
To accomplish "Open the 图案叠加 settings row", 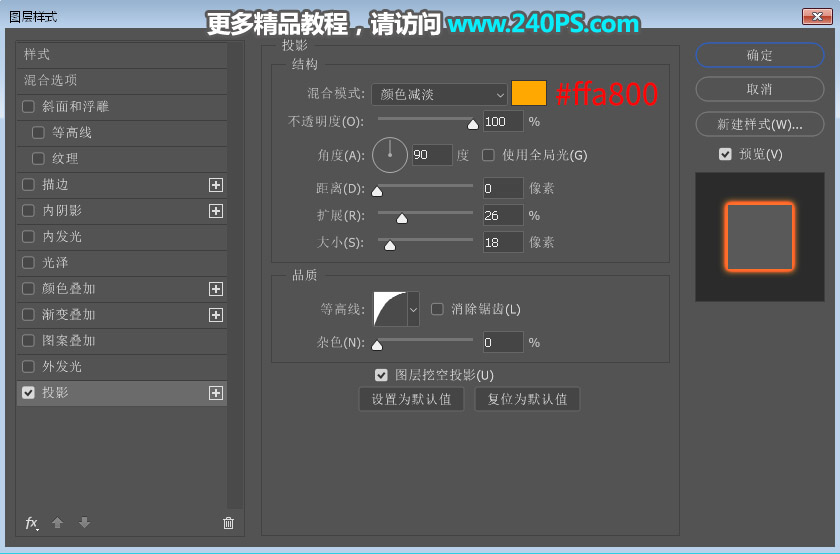I will pyautogui.click(x=122, y=341).
